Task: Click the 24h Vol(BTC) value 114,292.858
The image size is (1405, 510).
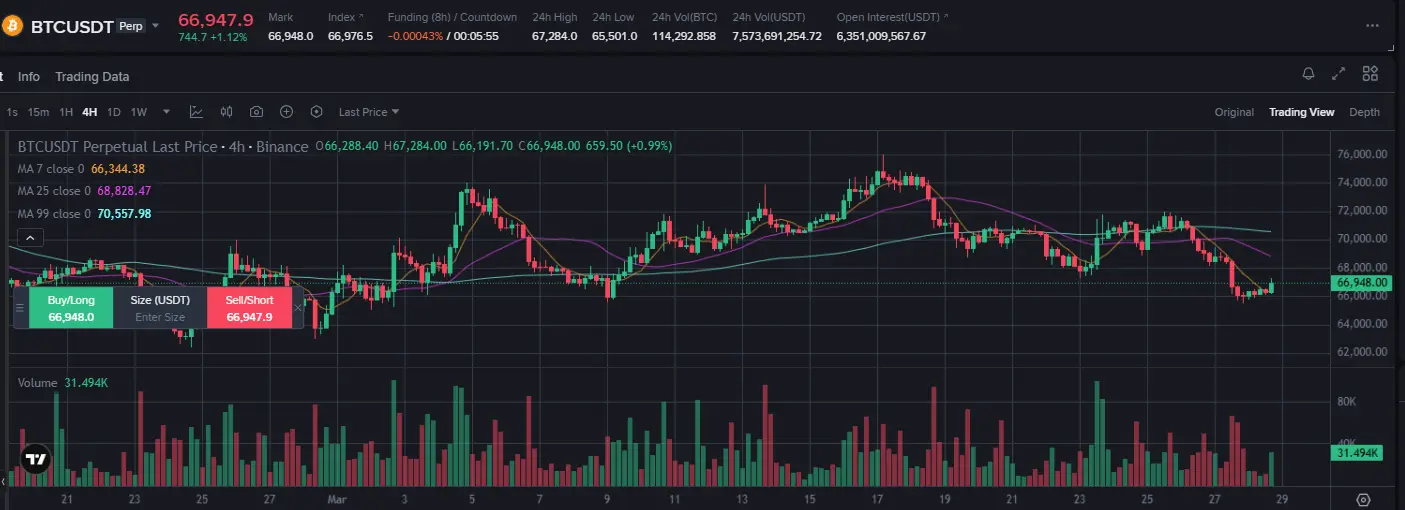Action: click(684, 36)
